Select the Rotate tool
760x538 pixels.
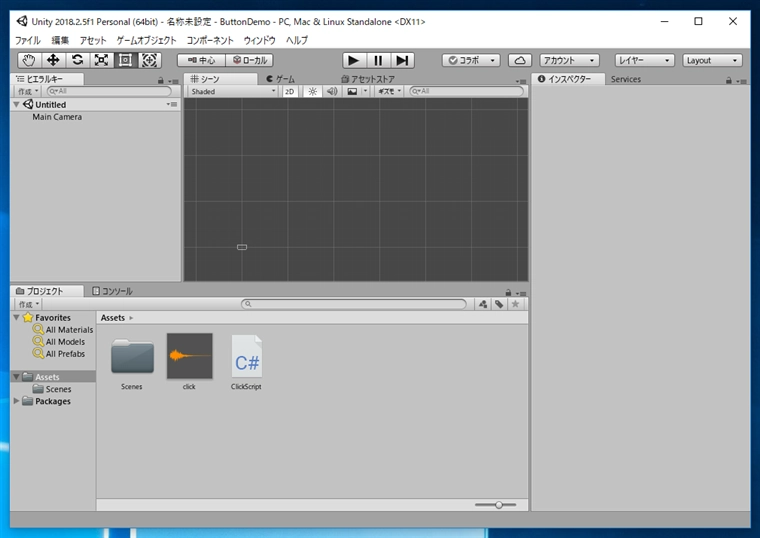(x=77, y=60)
